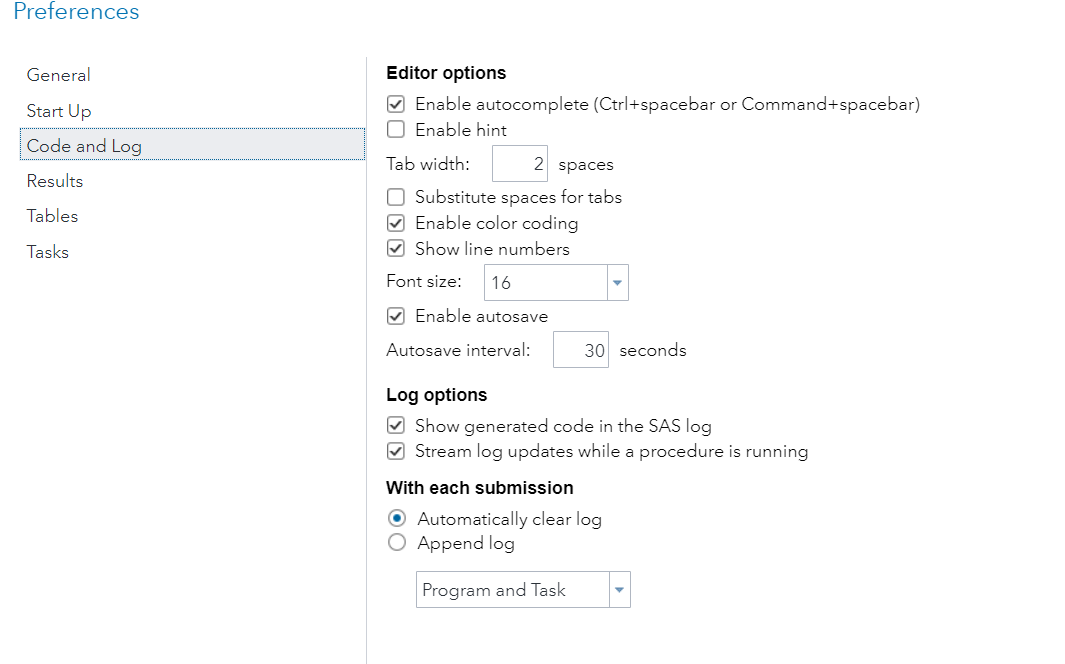Viewport: 1065px width, 664px height.
Task: Uncheck Enable color coding
Action: [396, 223]
